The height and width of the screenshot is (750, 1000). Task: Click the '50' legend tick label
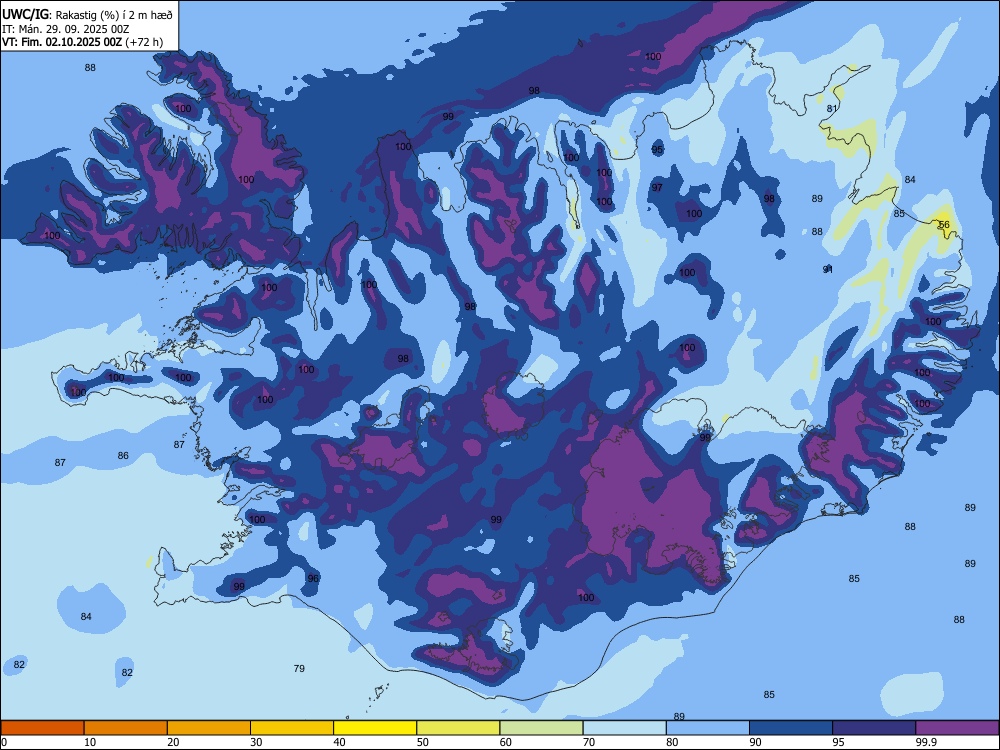coord(423,742)
